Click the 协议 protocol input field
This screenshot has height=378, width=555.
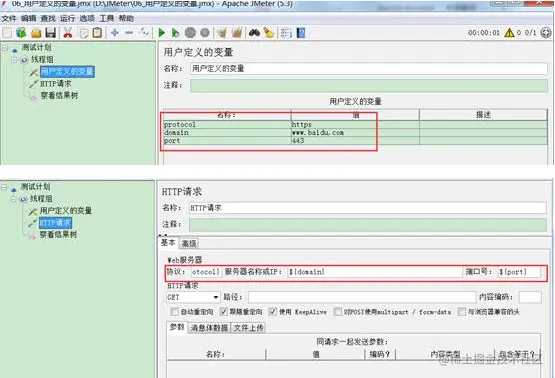coord(206,272)
